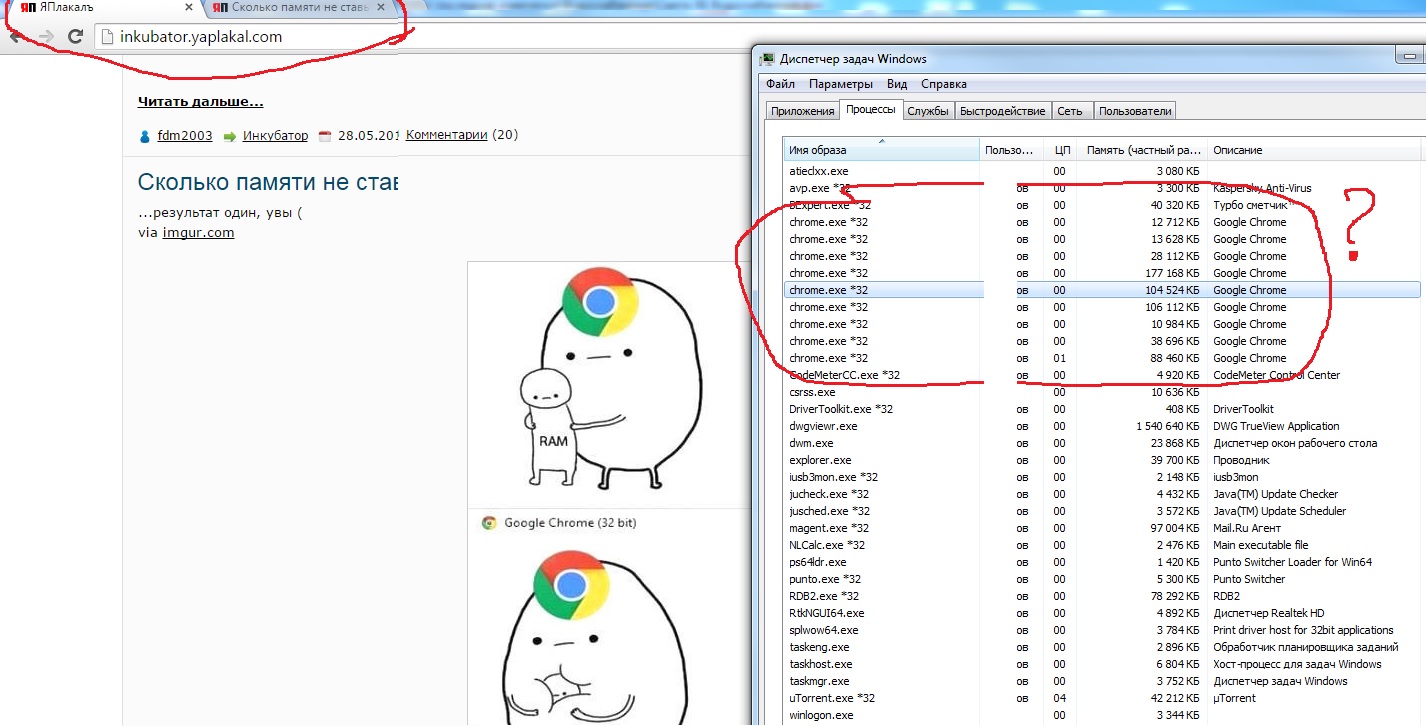Sort processes by 'Имя образа' column header

[880, 150]
